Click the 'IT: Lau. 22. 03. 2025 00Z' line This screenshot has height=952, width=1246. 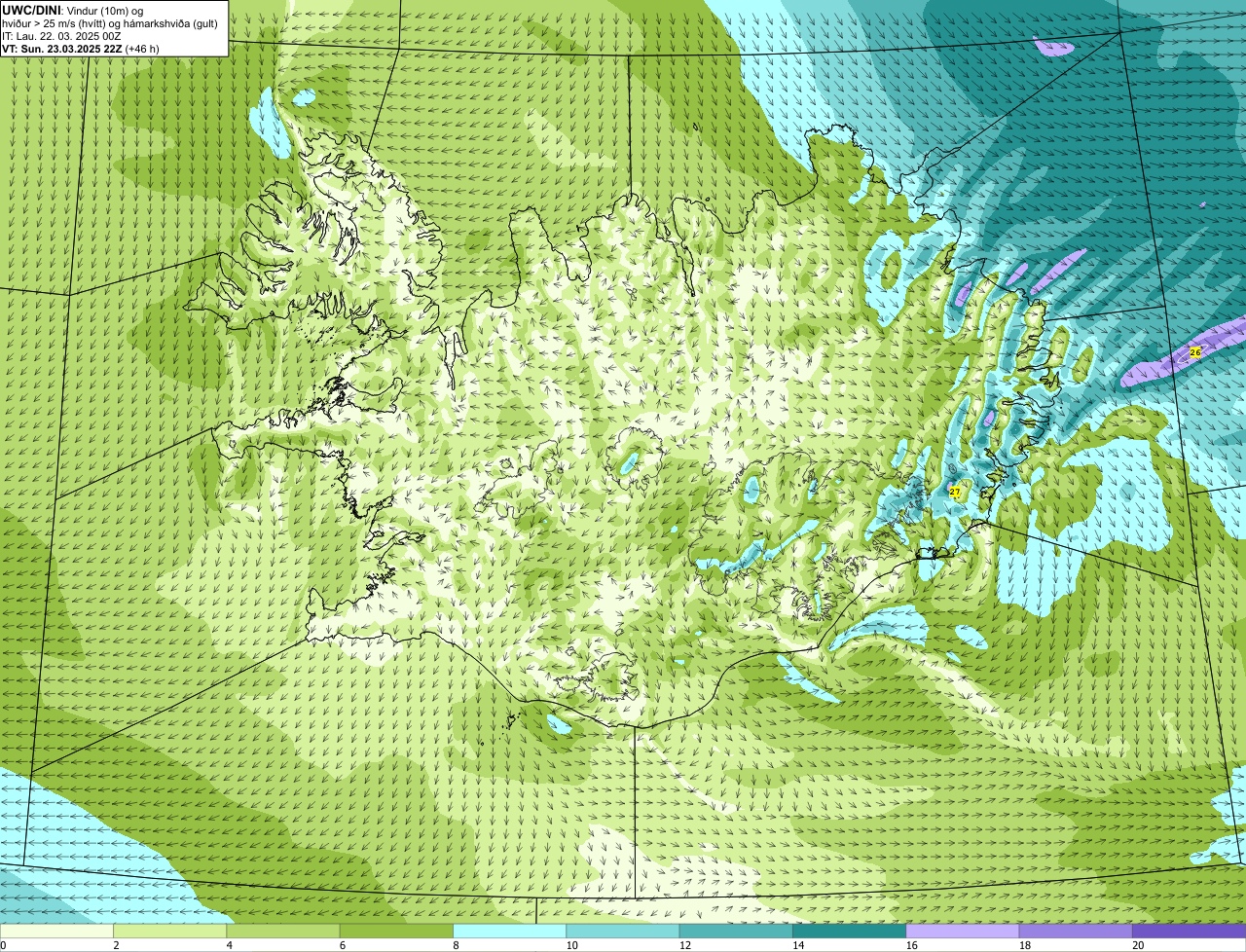tap(62, 36)
